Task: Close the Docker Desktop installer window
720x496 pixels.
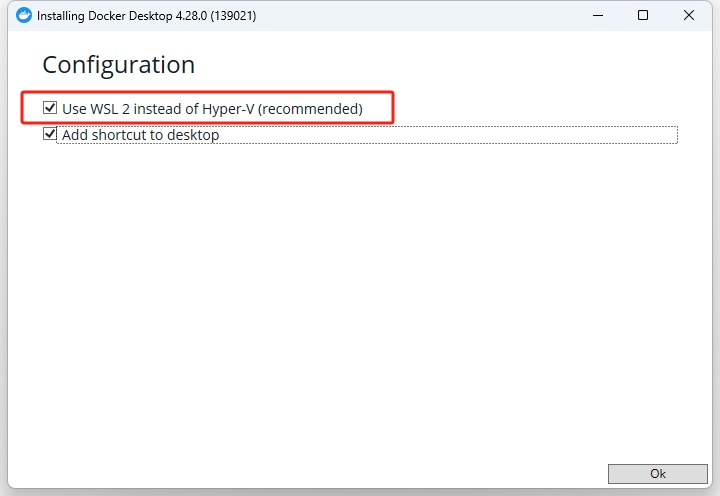Action: pyautogui.click(x=689, y=16)
